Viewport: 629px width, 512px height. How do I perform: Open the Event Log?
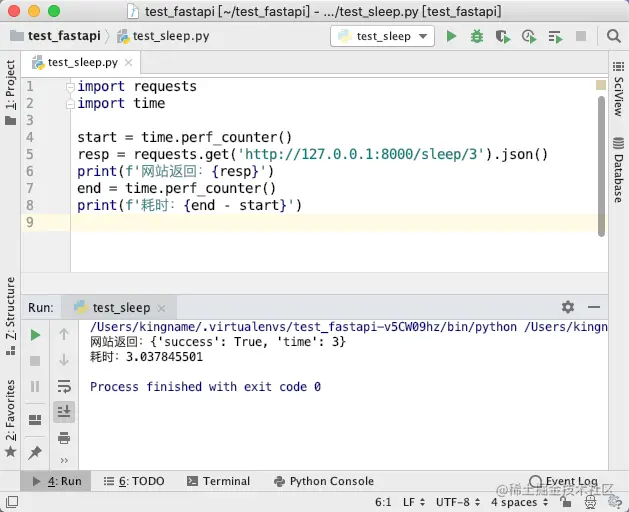[x=564, y=481]
